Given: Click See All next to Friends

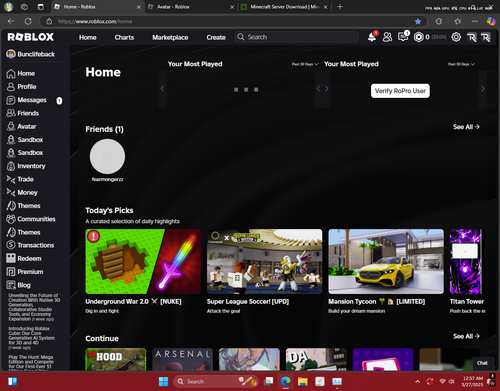Looking at the screenshot, I should (x=466, y=127).
